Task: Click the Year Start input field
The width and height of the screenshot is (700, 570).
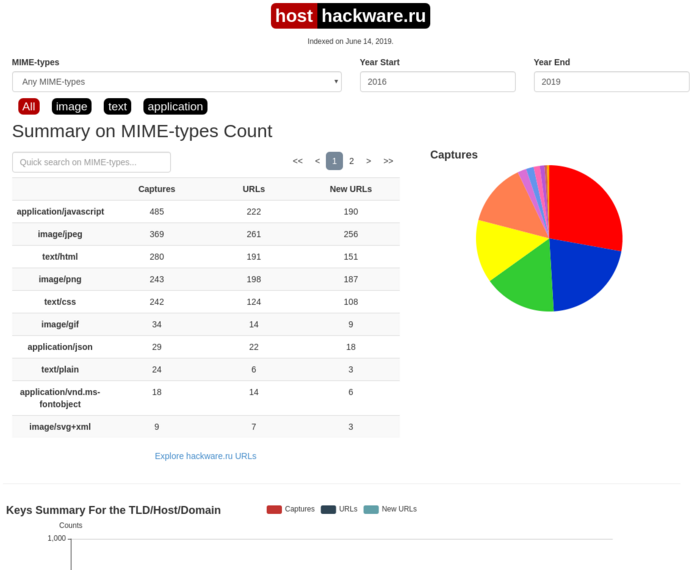Action: click(437, 82)
